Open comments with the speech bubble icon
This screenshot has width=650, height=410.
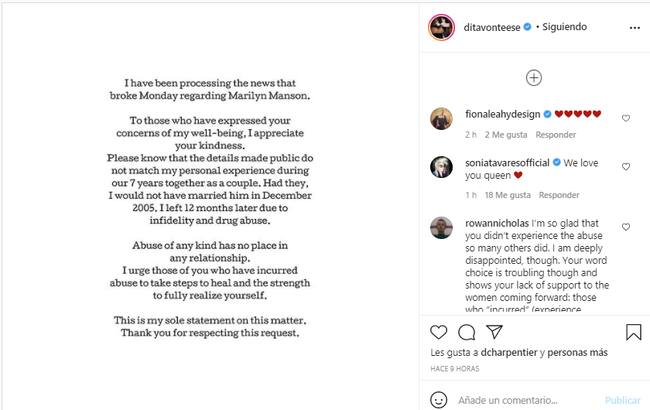466,331
